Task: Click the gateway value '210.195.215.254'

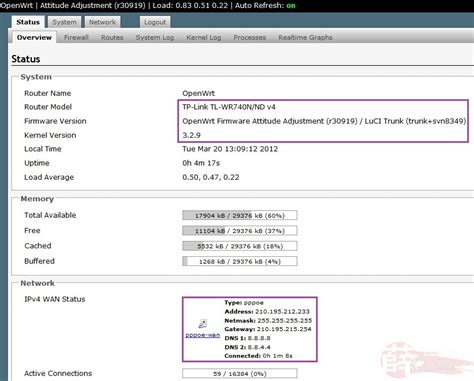Action: 284,329
